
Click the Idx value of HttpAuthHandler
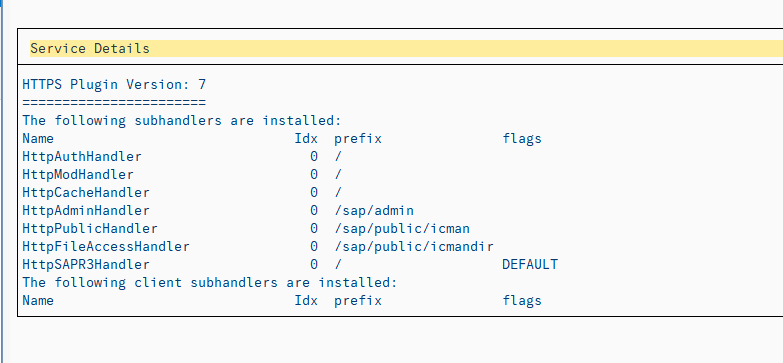tap(314, 156)
